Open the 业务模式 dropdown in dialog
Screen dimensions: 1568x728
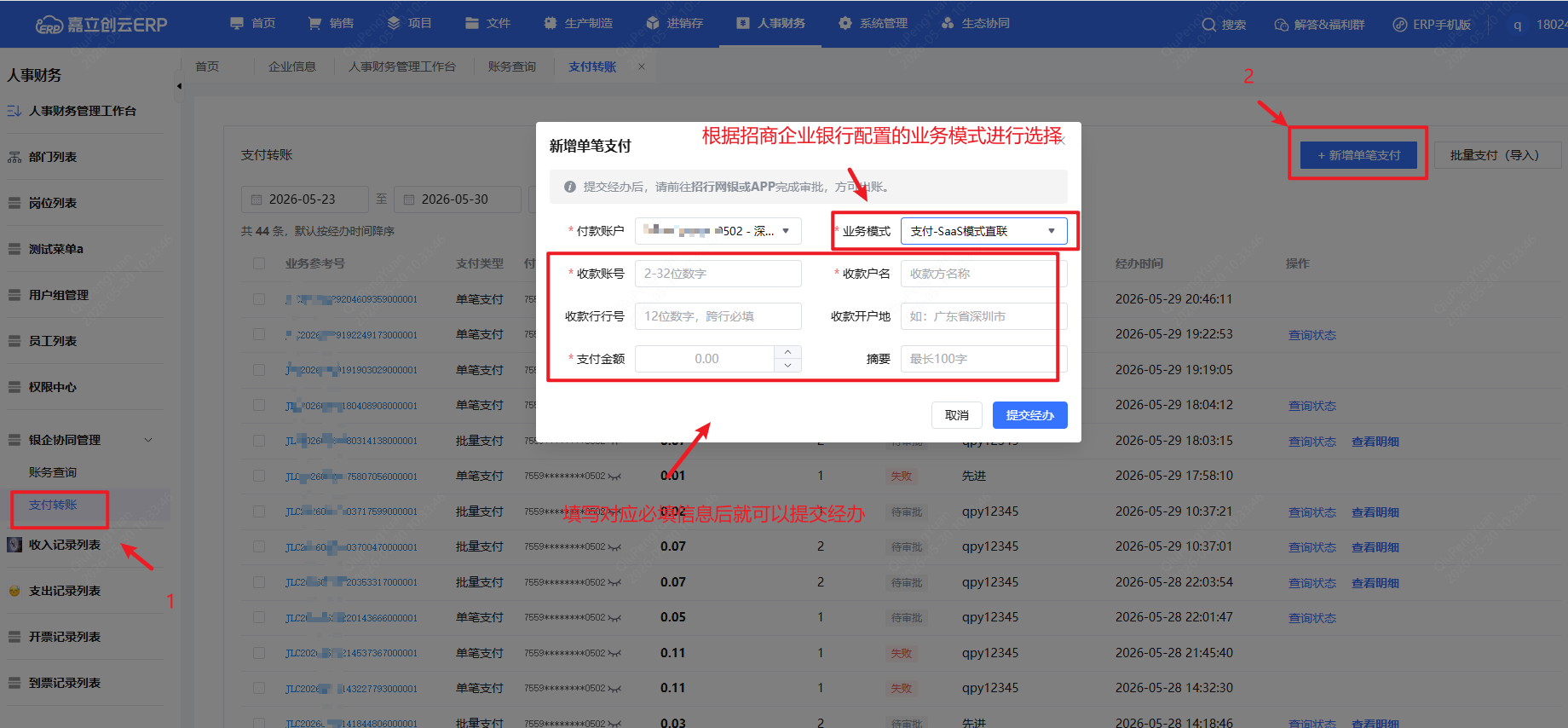(983, 231)
